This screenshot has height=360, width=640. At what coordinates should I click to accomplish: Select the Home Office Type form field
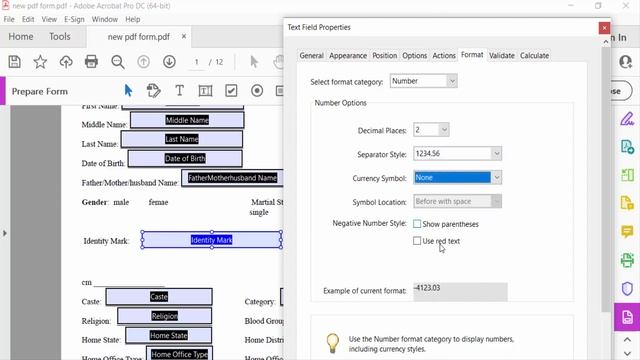click(179, 353)
